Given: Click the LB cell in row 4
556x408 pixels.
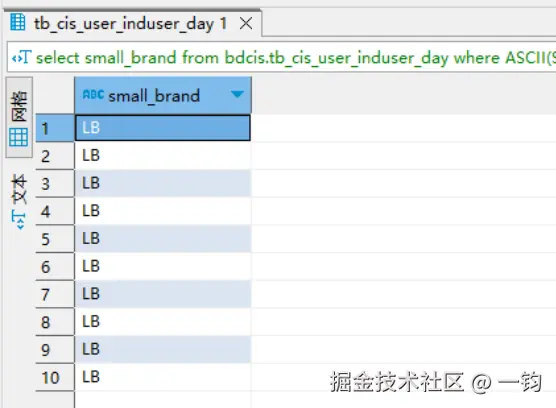Looking at the screenshot, I should coord(163,211).
